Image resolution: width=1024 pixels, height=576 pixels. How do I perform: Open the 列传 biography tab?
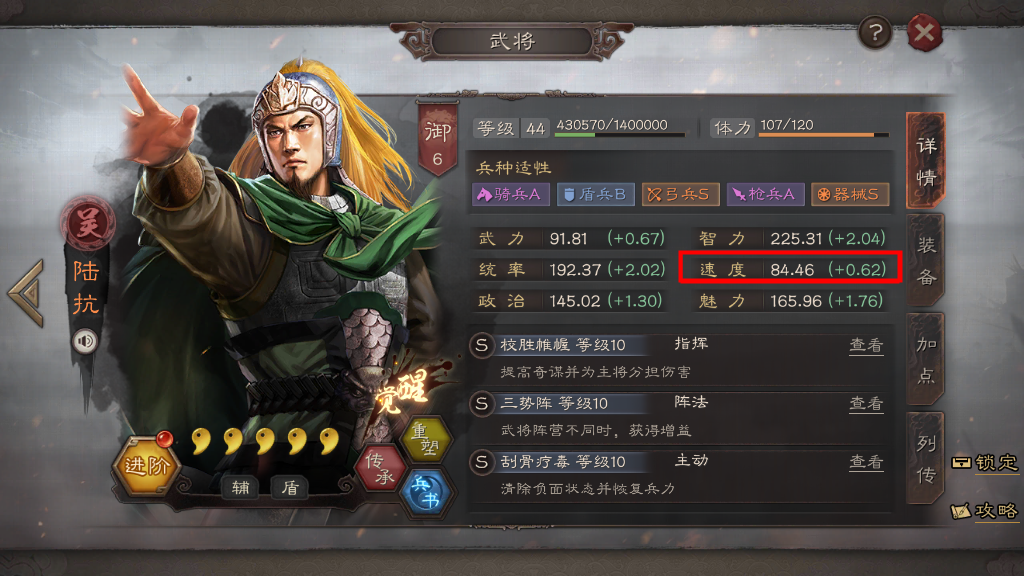[925, 459]
